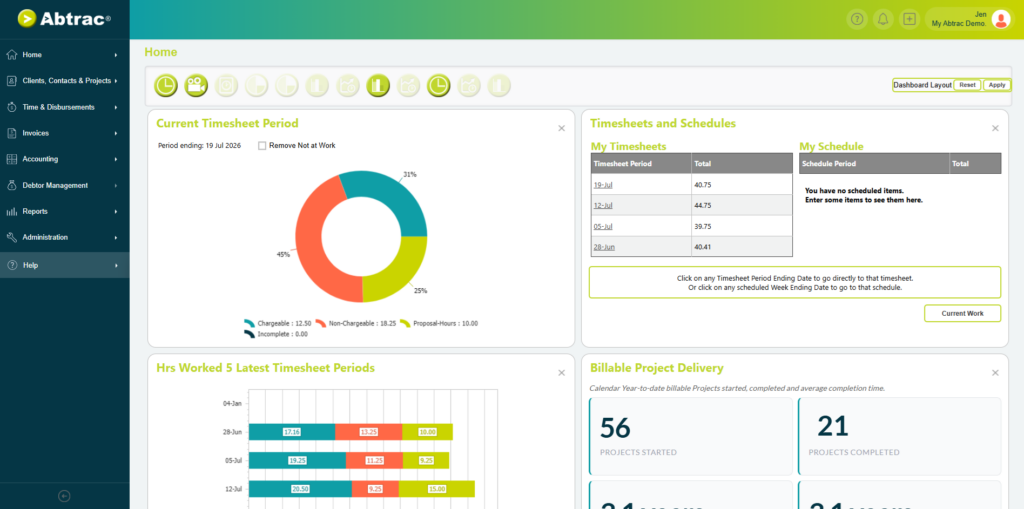
Task: Click the Timesheet Period column header
Action: coord(641,163)
